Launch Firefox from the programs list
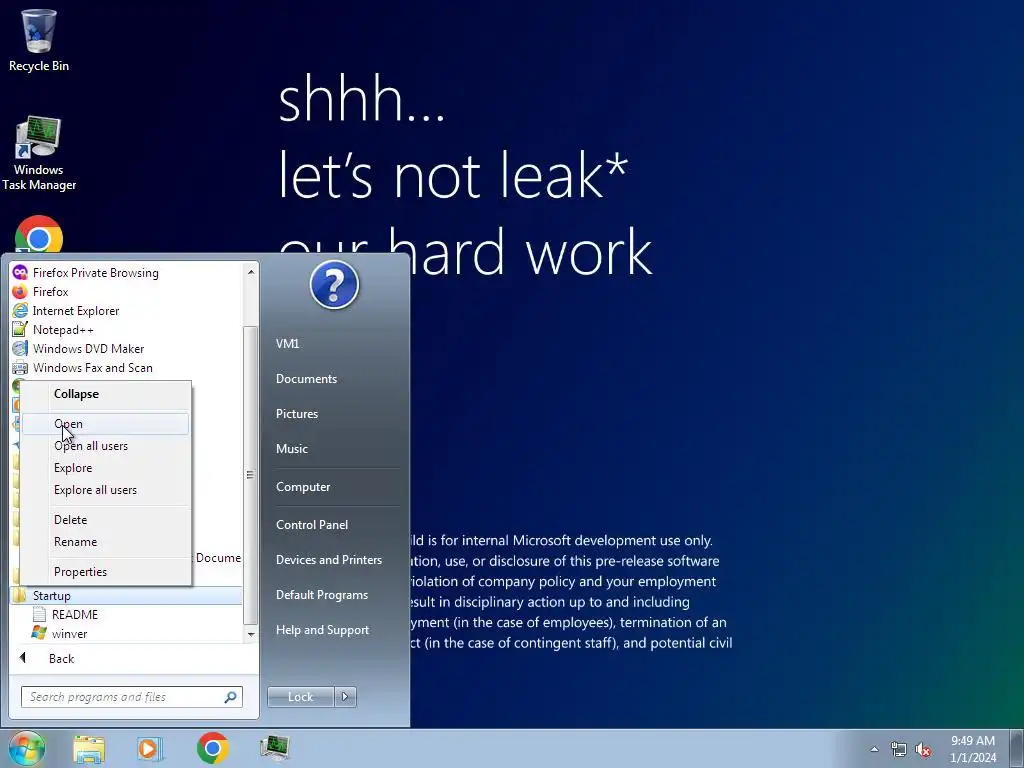The height and width of the screenshot is (768, 1024). click(50, 291)
